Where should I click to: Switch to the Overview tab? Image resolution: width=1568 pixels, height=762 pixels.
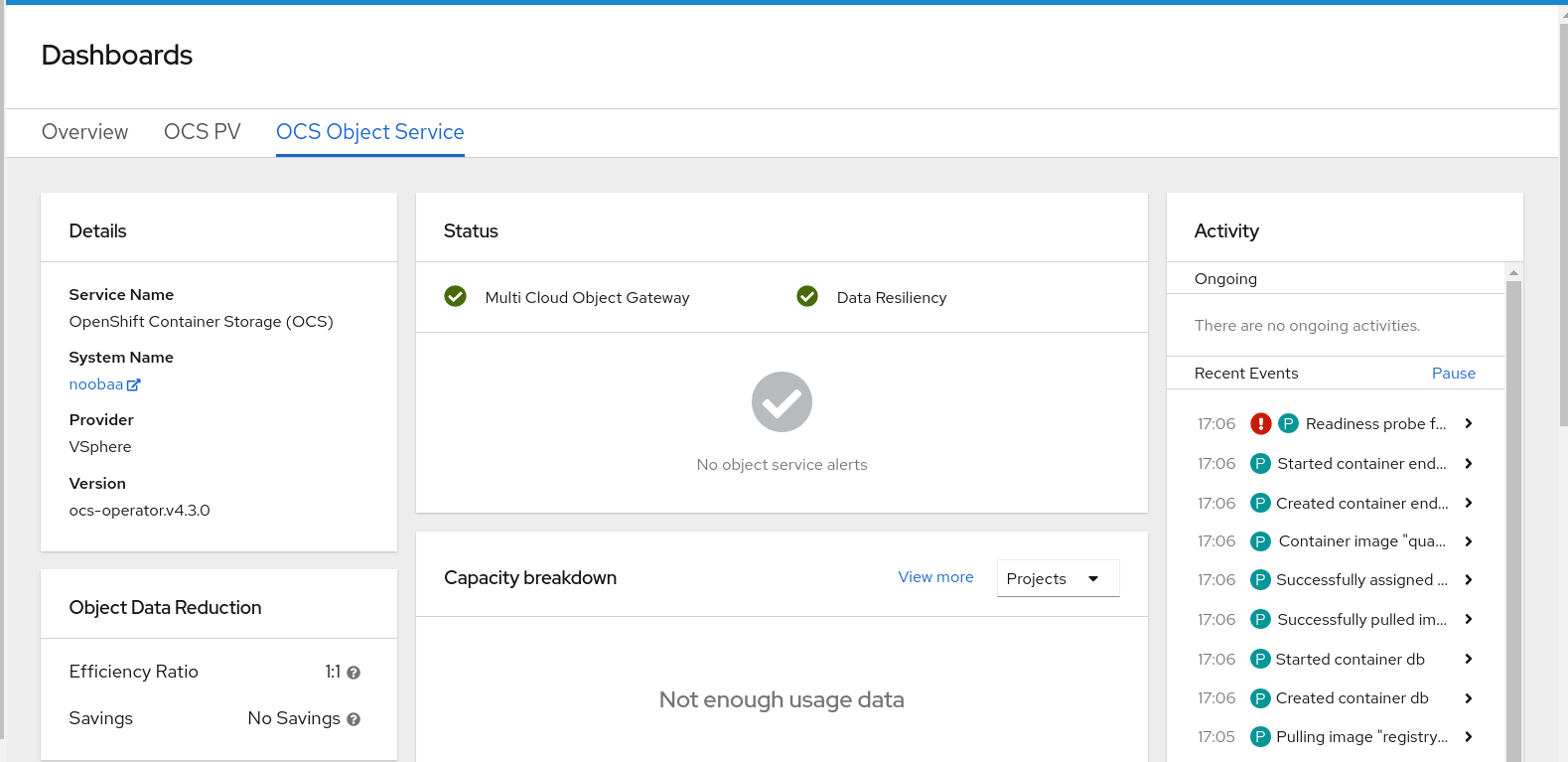pyautogui.click(x=84, y=132)
